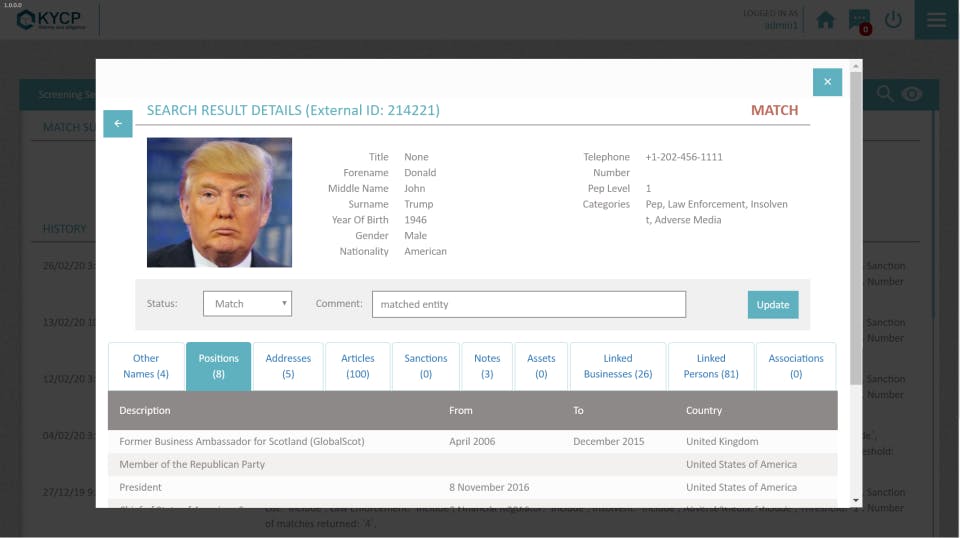The image size is (960, 538).
Task: Click the forename value Donald
Action: 420,173
